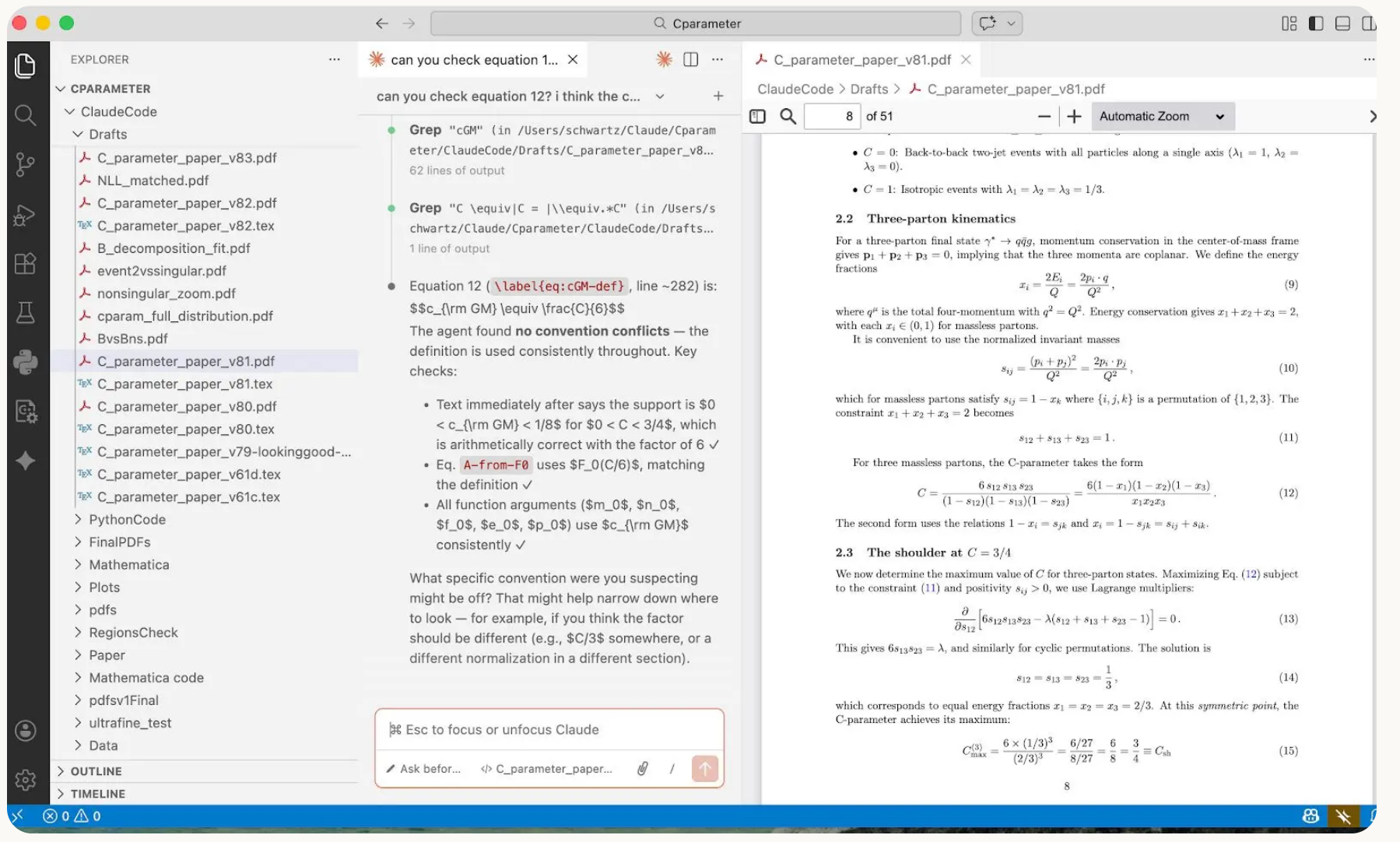Open the Extensions view
Image resolution: width=1400 pixels, height=842 pixels.
click(25, 264)
